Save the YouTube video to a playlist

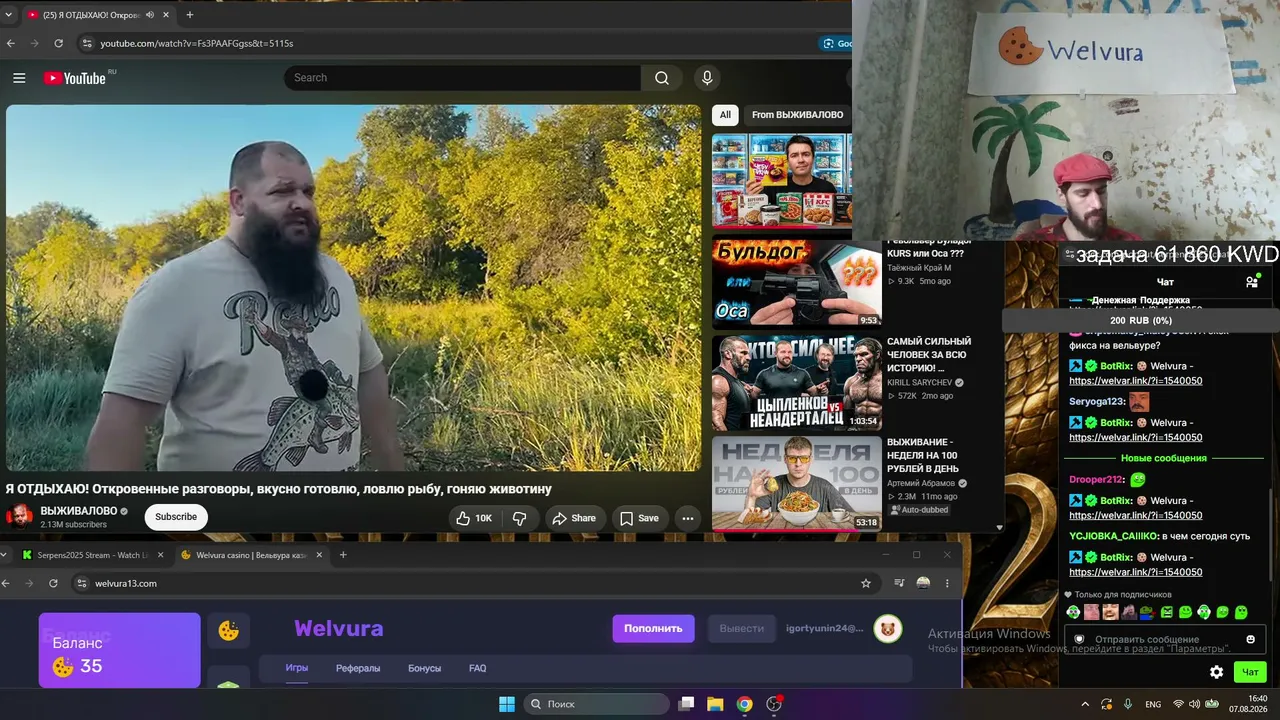[x=639, y=518]
